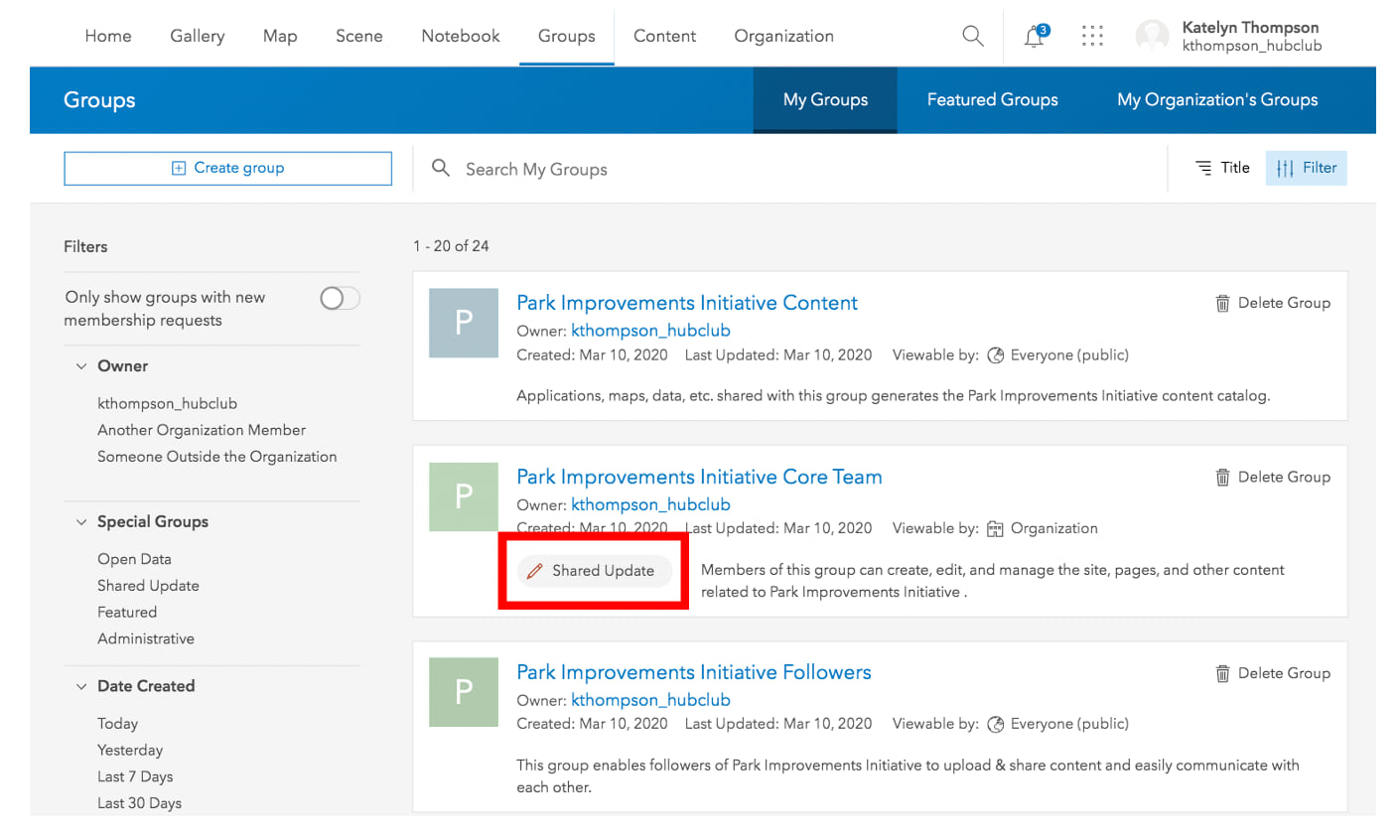Click the trash icon for Core Team group
The width and height of the screenshot is (1400, 840).
tap(1222, 478)
